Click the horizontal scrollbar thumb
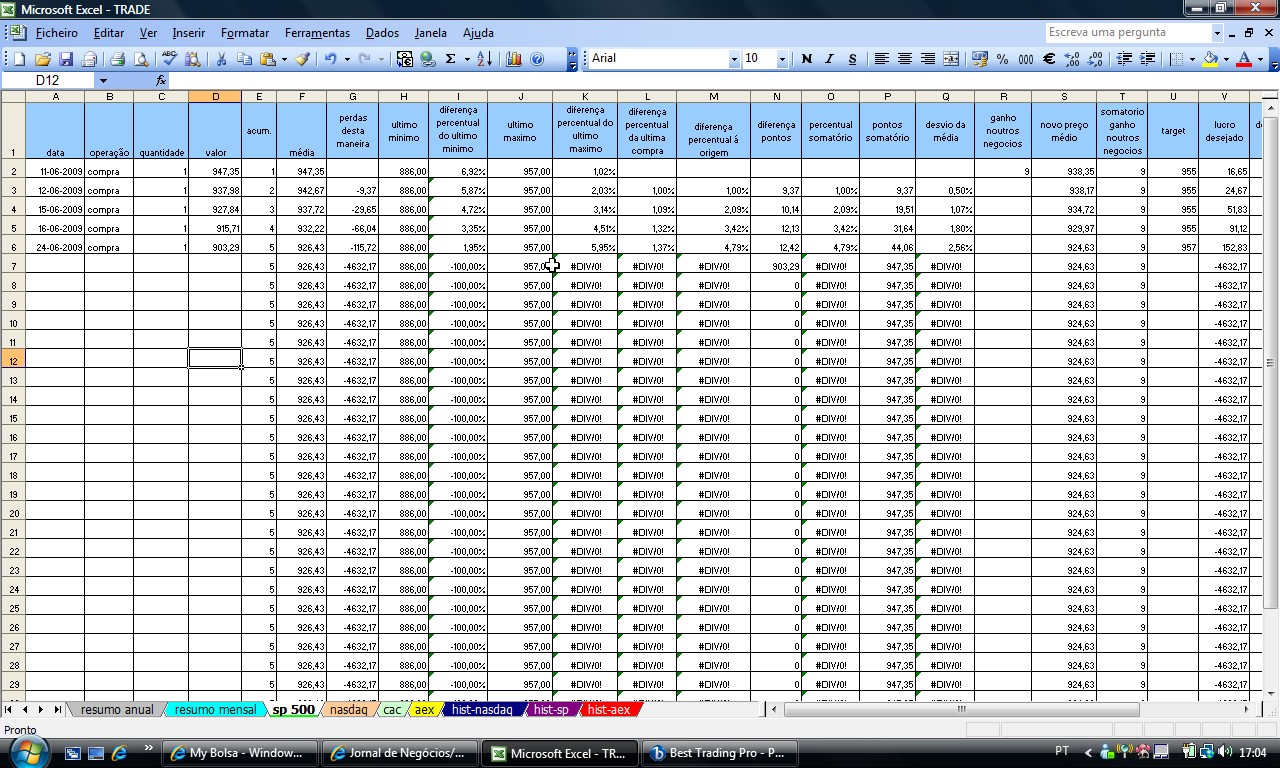Screen dimensions: 1280x768 pos(962,709)
